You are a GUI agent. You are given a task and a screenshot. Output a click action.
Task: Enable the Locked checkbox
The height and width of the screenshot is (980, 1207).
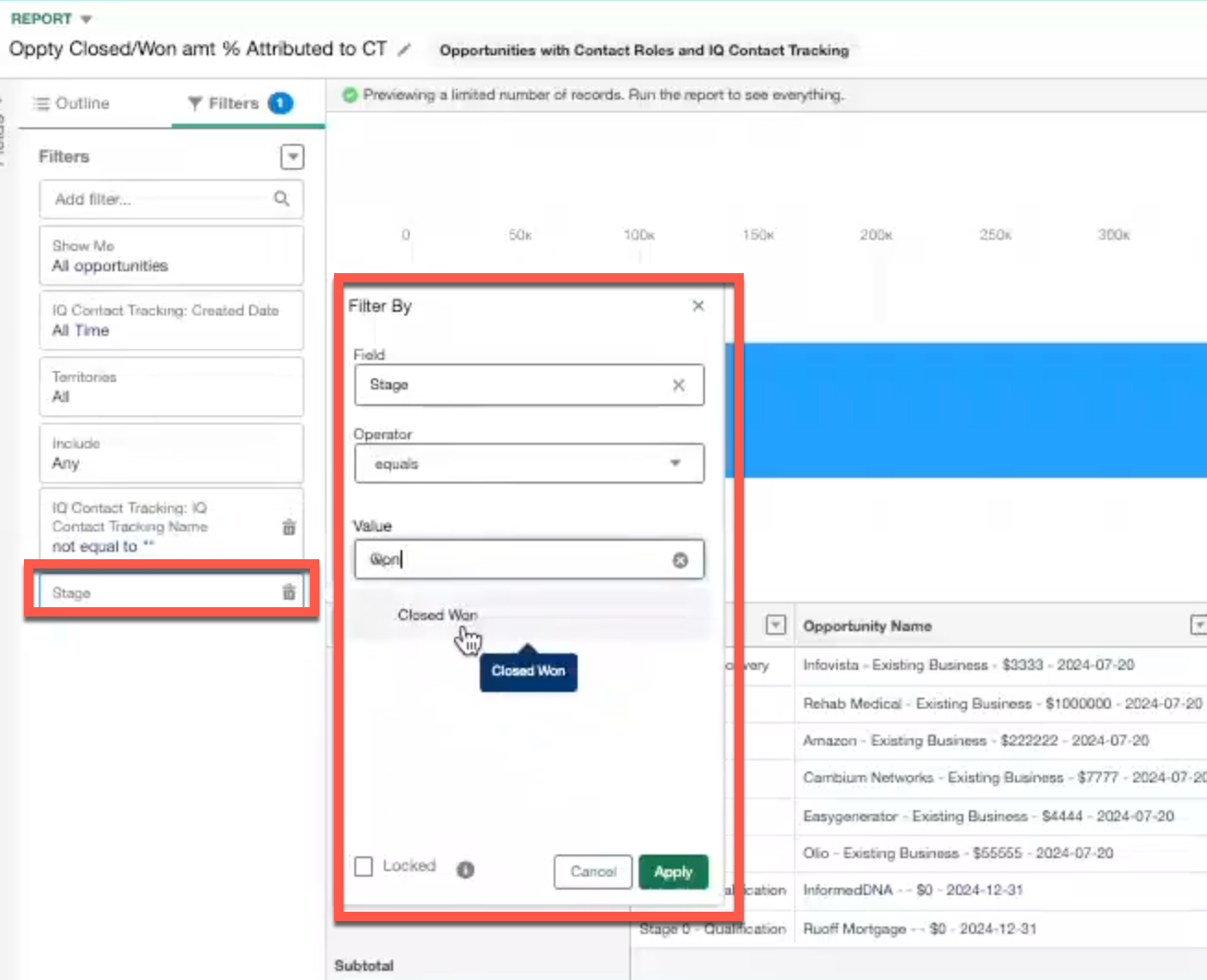364,866
